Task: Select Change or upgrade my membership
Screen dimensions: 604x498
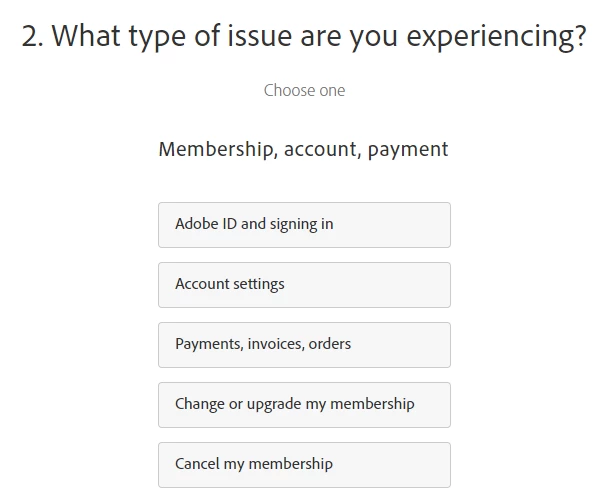Action: coord(304,404)
